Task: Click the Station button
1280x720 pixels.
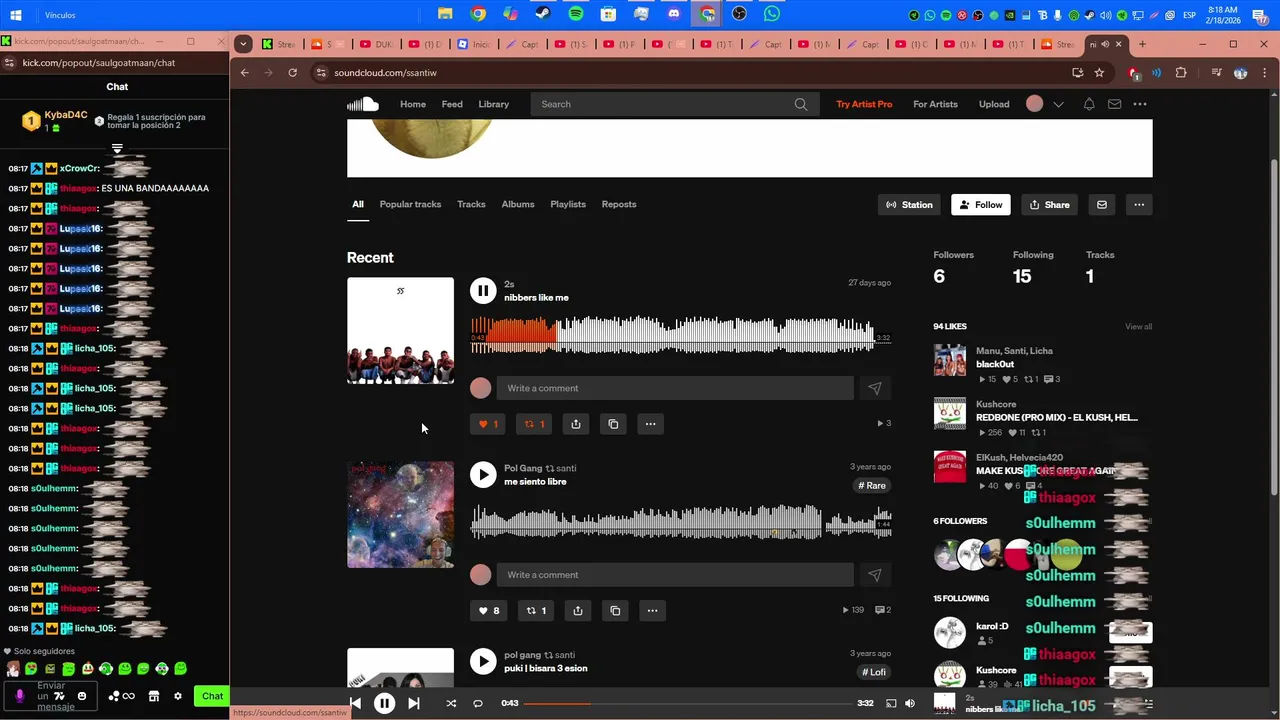Action: click(x=910, y=205)
